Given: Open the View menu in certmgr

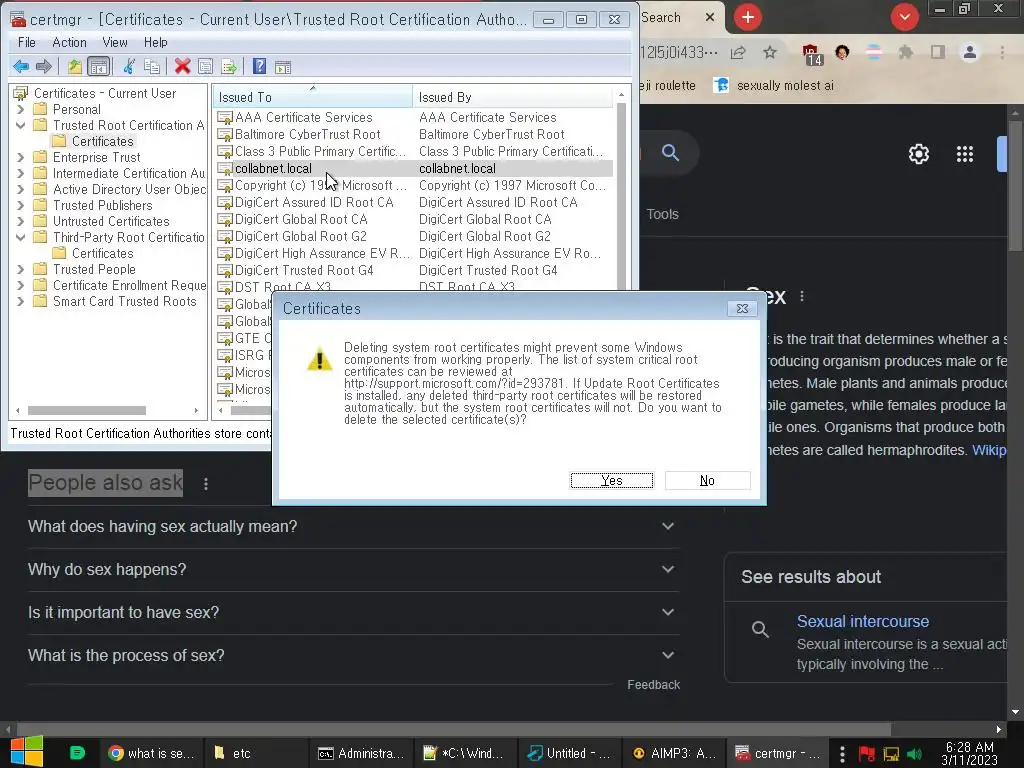Looking at the screenshot, I should (115, 42).
